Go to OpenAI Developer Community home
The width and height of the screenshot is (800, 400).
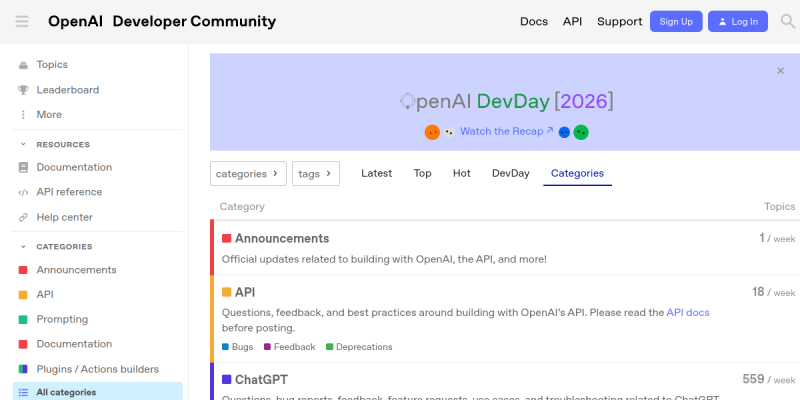[x=162, y=21]
